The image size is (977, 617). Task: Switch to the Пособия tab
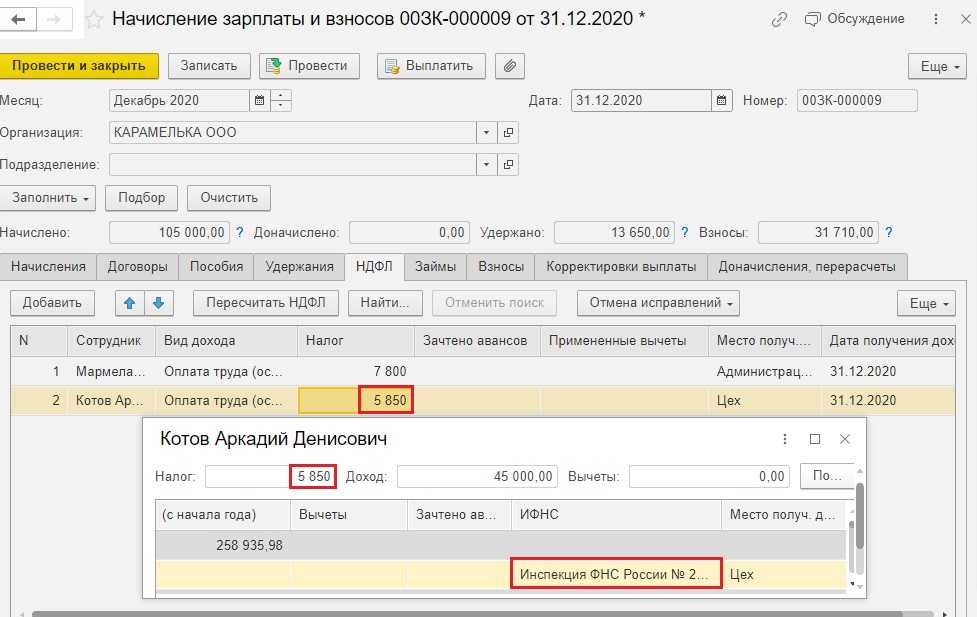[x=216, y=267]
